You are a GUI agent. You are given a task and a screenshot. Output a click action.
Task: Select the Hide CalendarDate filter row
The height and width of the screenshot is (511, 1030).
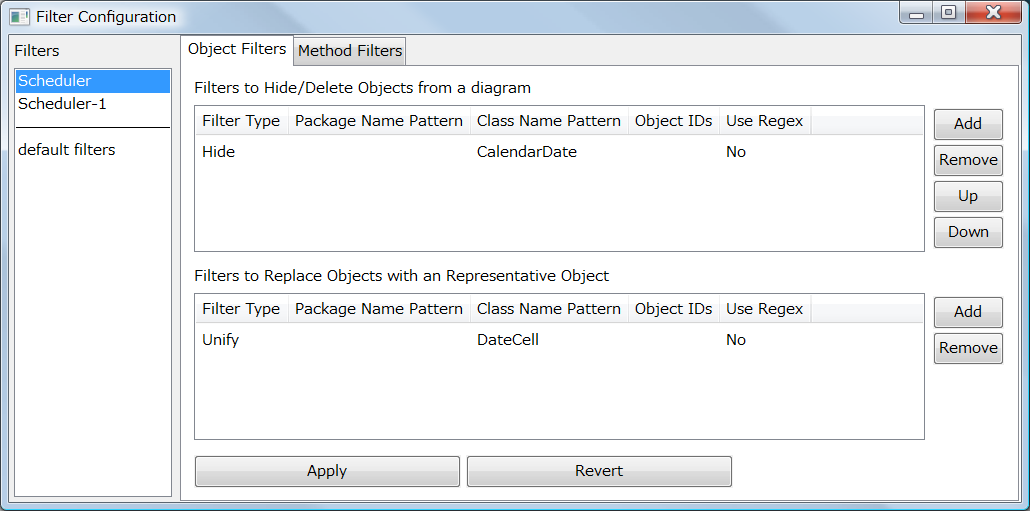[x=500, y=152]
